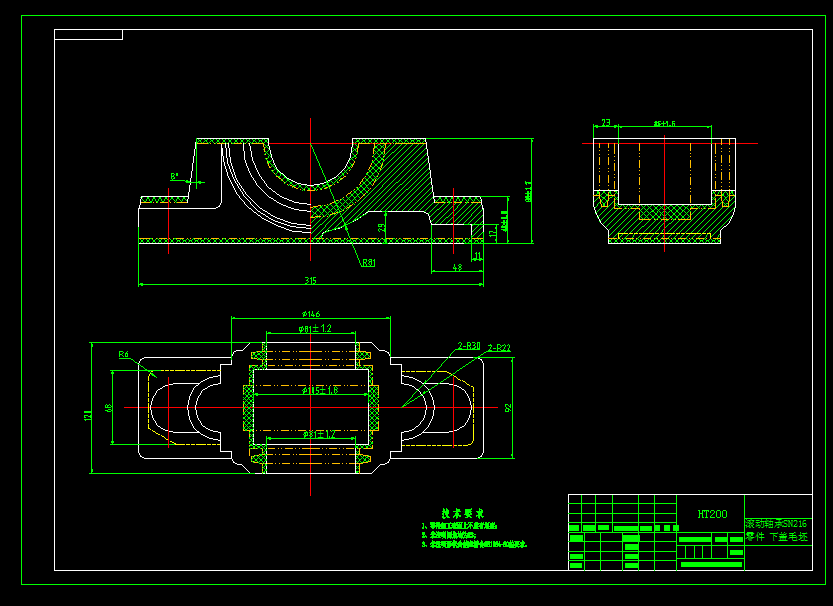Select the 68 dimension in plan view
This screenshot has height=606, width=833.
pos(108,408)
